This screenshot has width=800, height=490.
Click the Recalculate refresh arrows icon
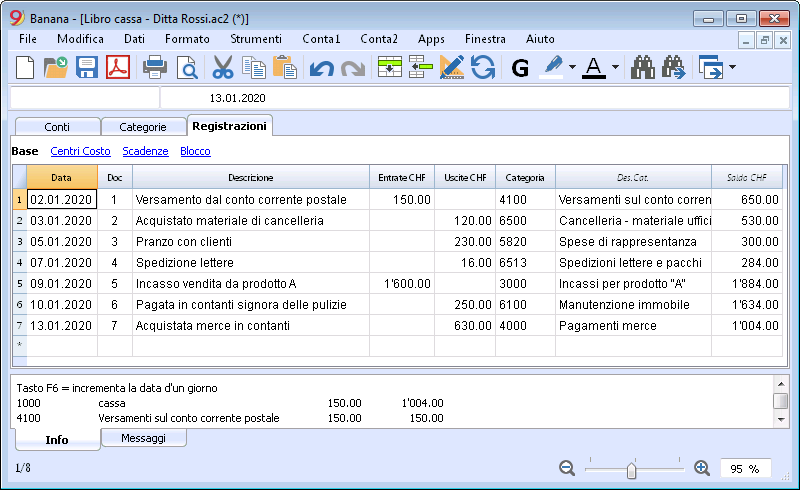pos(483,67)
